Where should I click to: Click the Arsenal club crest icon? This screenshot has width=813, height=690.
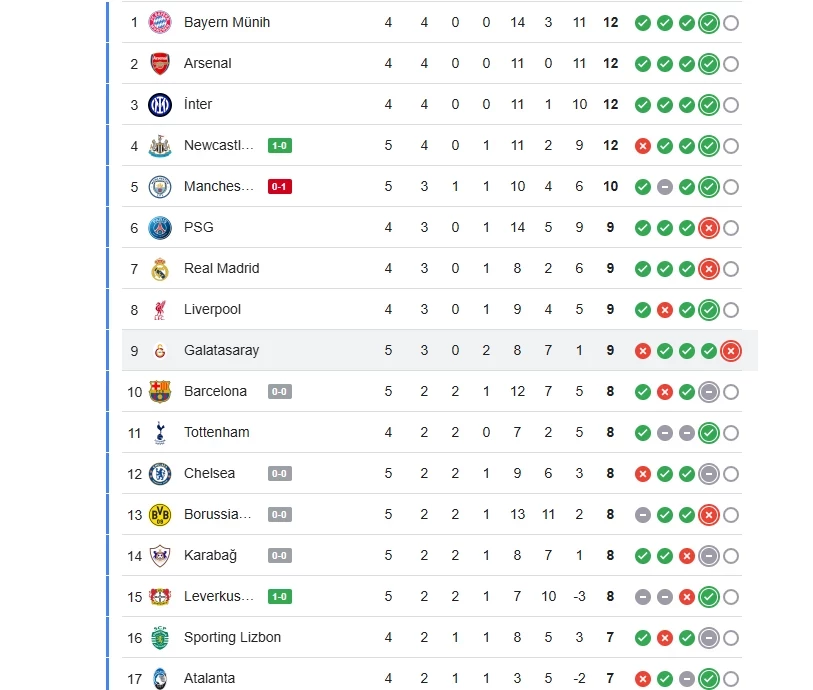click(160, 63)
